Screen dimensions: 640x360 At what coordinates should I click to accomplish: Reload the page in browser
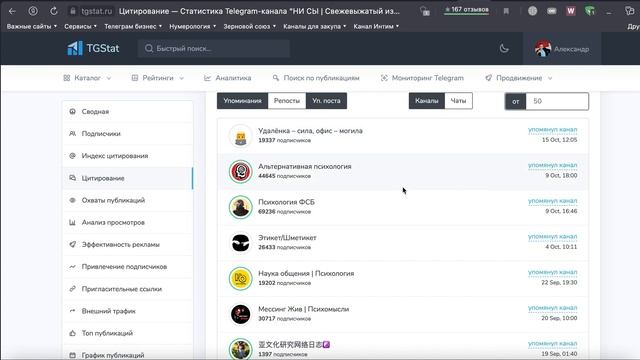54,11
